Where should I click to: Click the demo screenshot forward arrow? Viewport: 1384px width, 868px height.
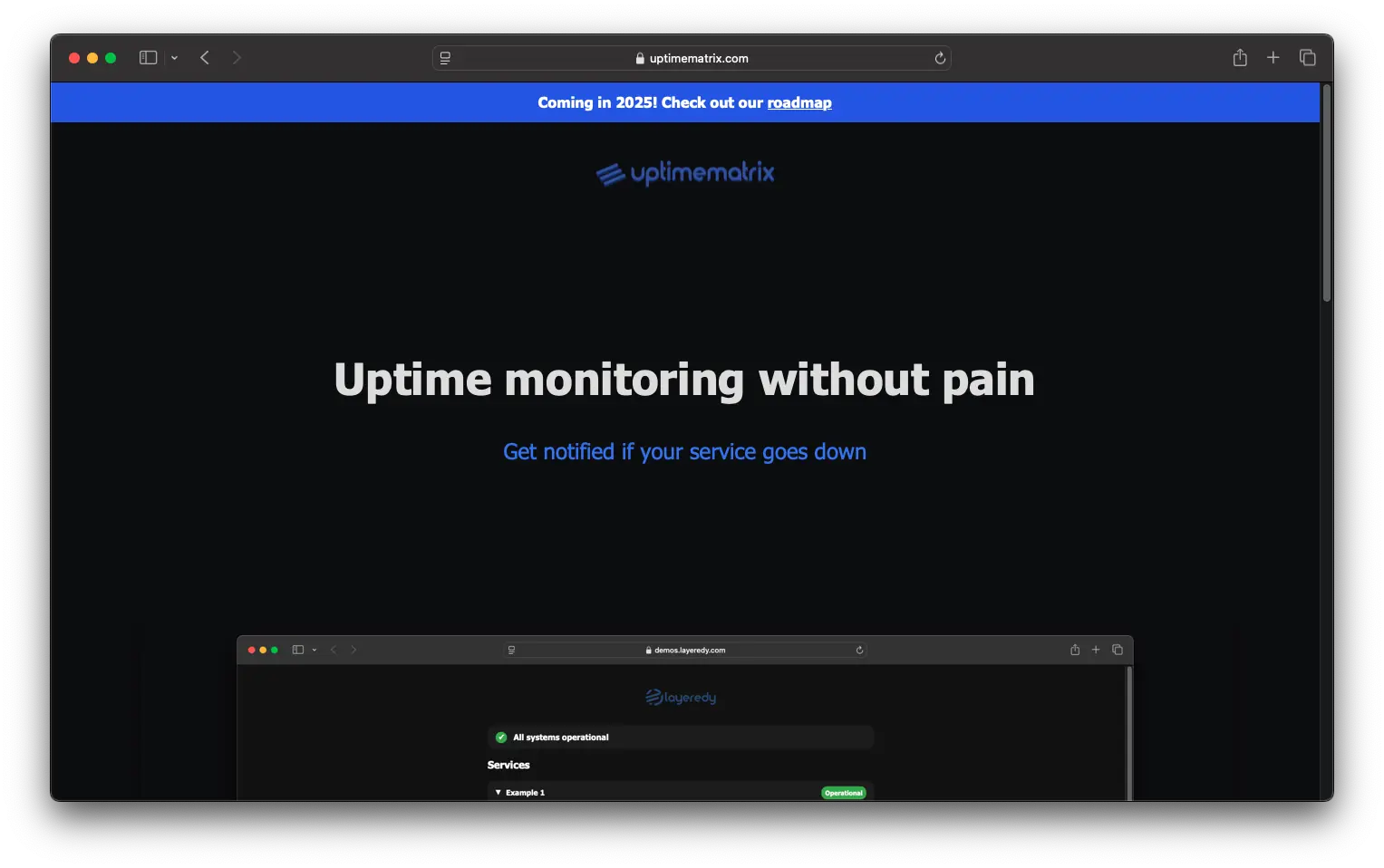pyautogui.click(x=353, y=650)
